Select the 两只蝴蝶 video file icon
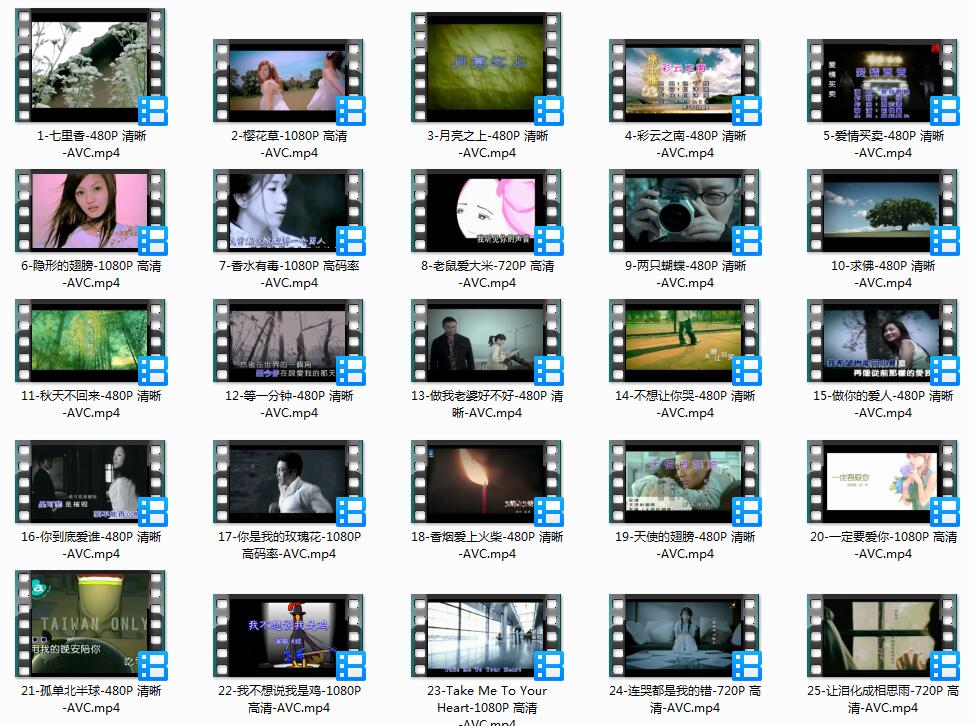 coord(685,211)
